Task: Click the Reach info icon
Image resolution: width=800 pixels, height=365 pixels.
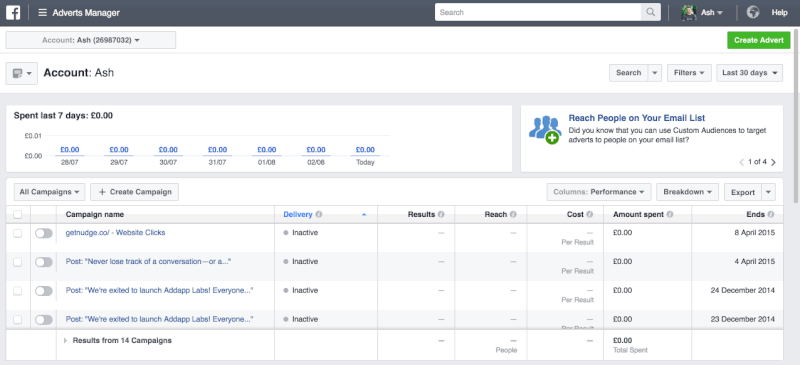Action: coord(513,215)
